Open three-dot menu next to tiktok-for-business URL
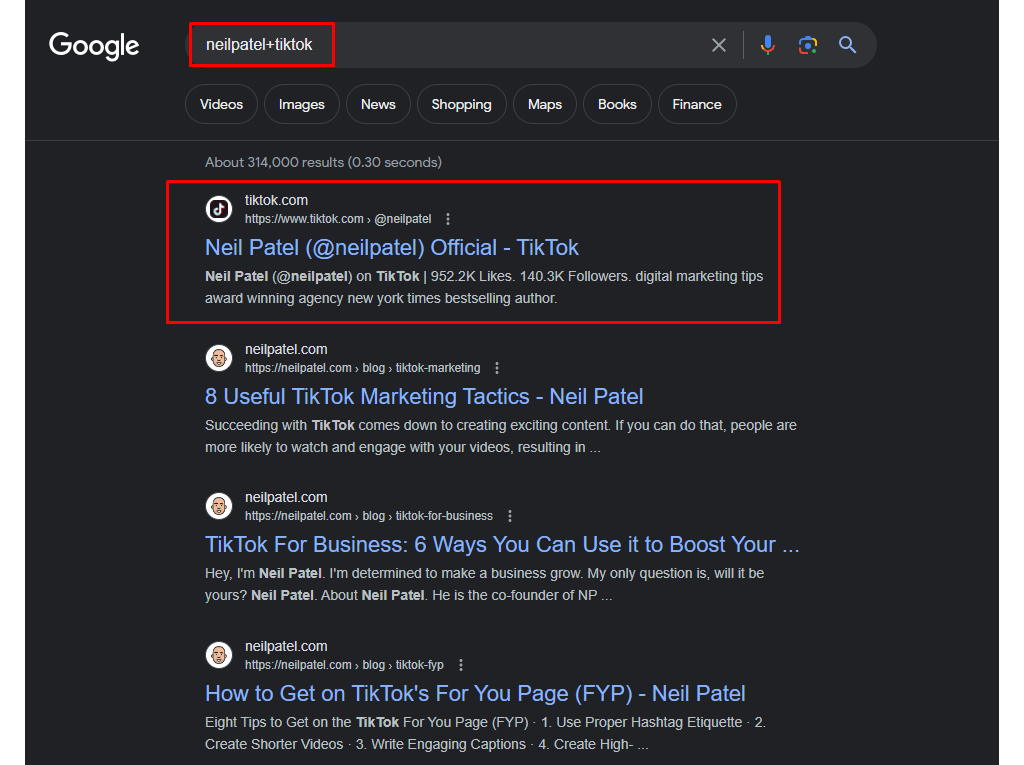The height and width of the screenshot is (765, 1024). pyautogui.click(x=510, y=516)
